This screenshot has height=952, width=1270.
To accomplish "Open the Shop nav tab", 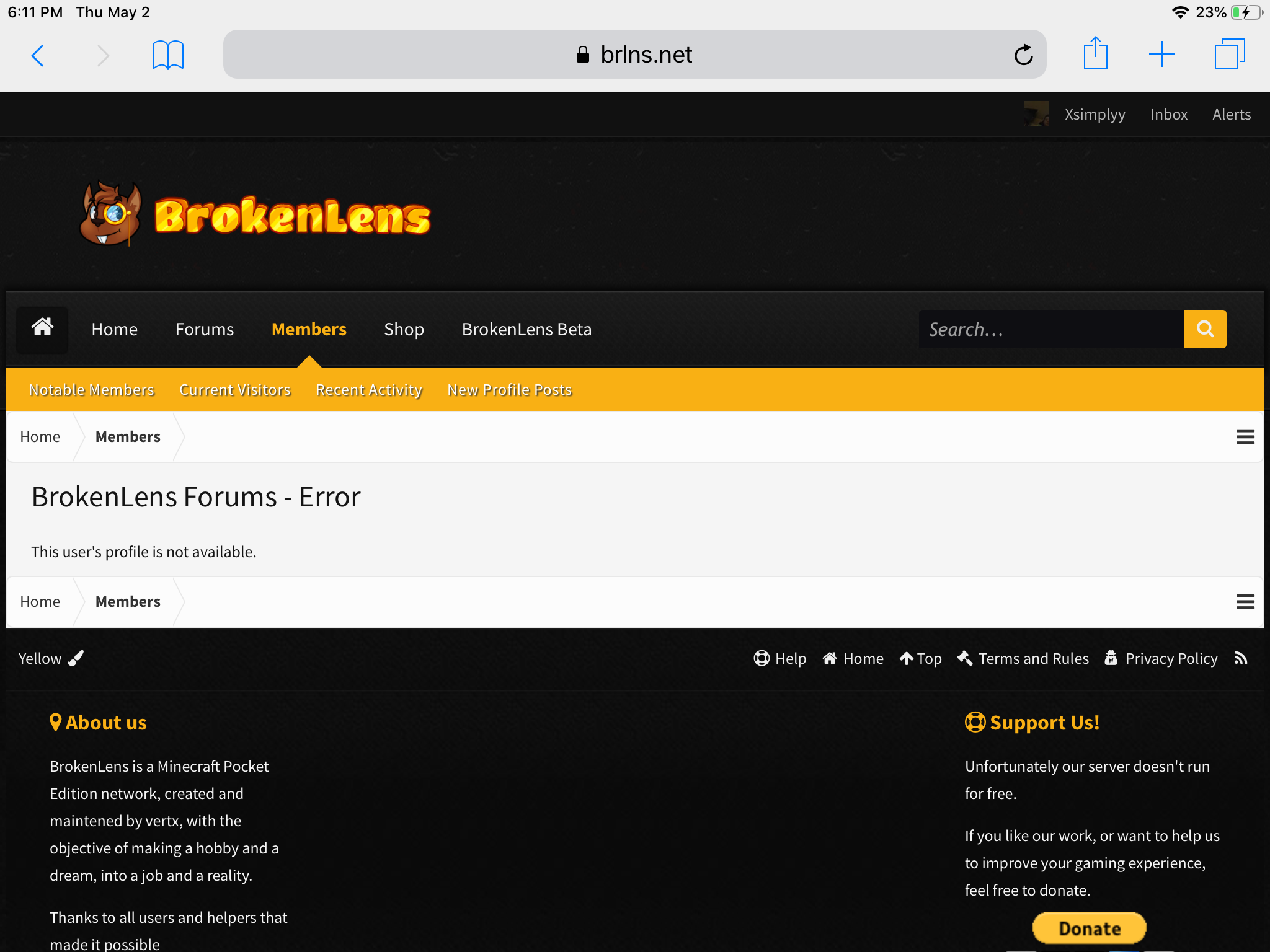I will (404, 329).
